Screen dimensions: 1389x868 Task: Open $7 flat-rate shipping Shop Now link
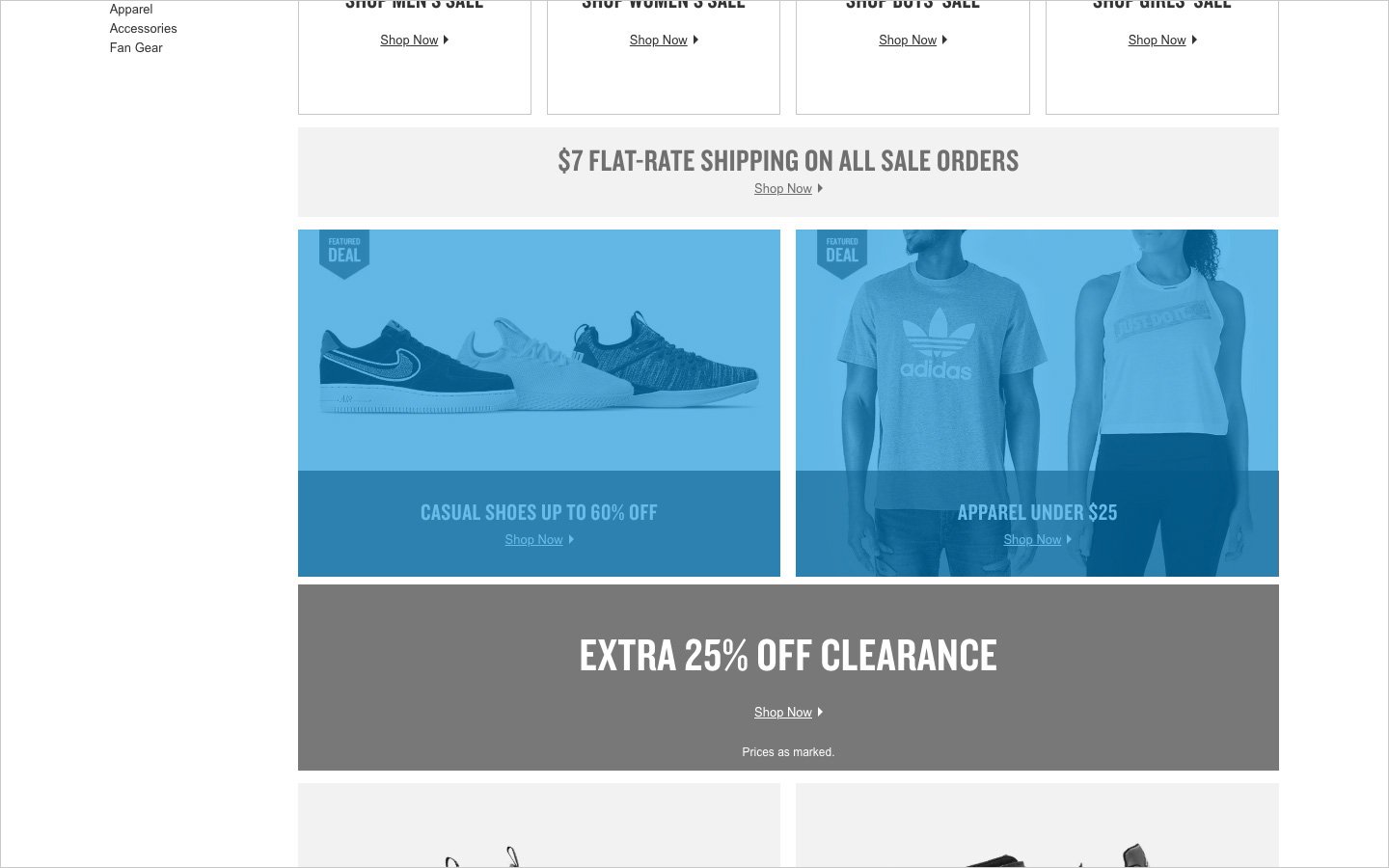(x=783, y=189)
